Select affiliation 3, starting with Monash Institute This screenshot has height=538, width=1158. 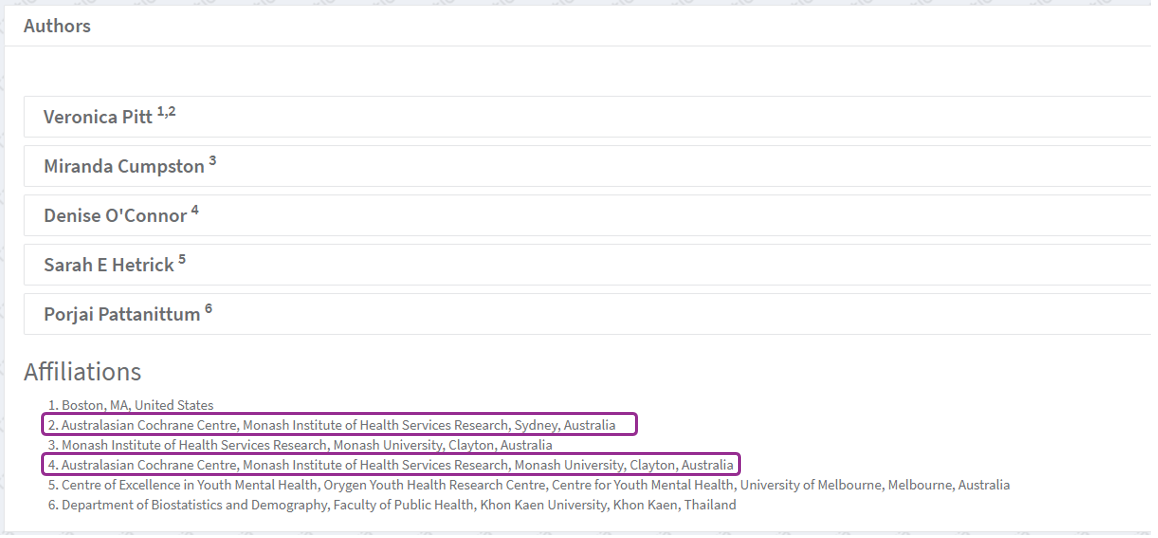click(306, 445)
